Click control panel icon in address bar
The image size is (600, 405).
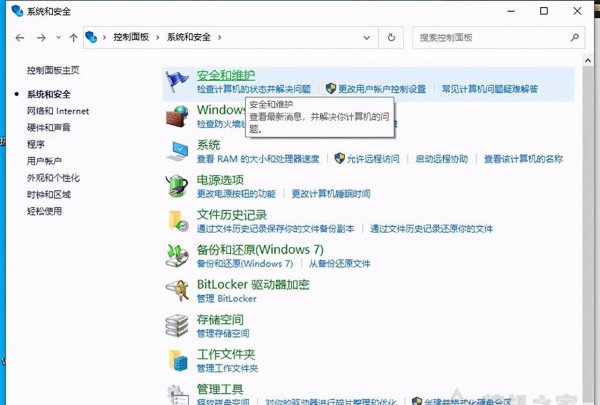pos(91,37)
